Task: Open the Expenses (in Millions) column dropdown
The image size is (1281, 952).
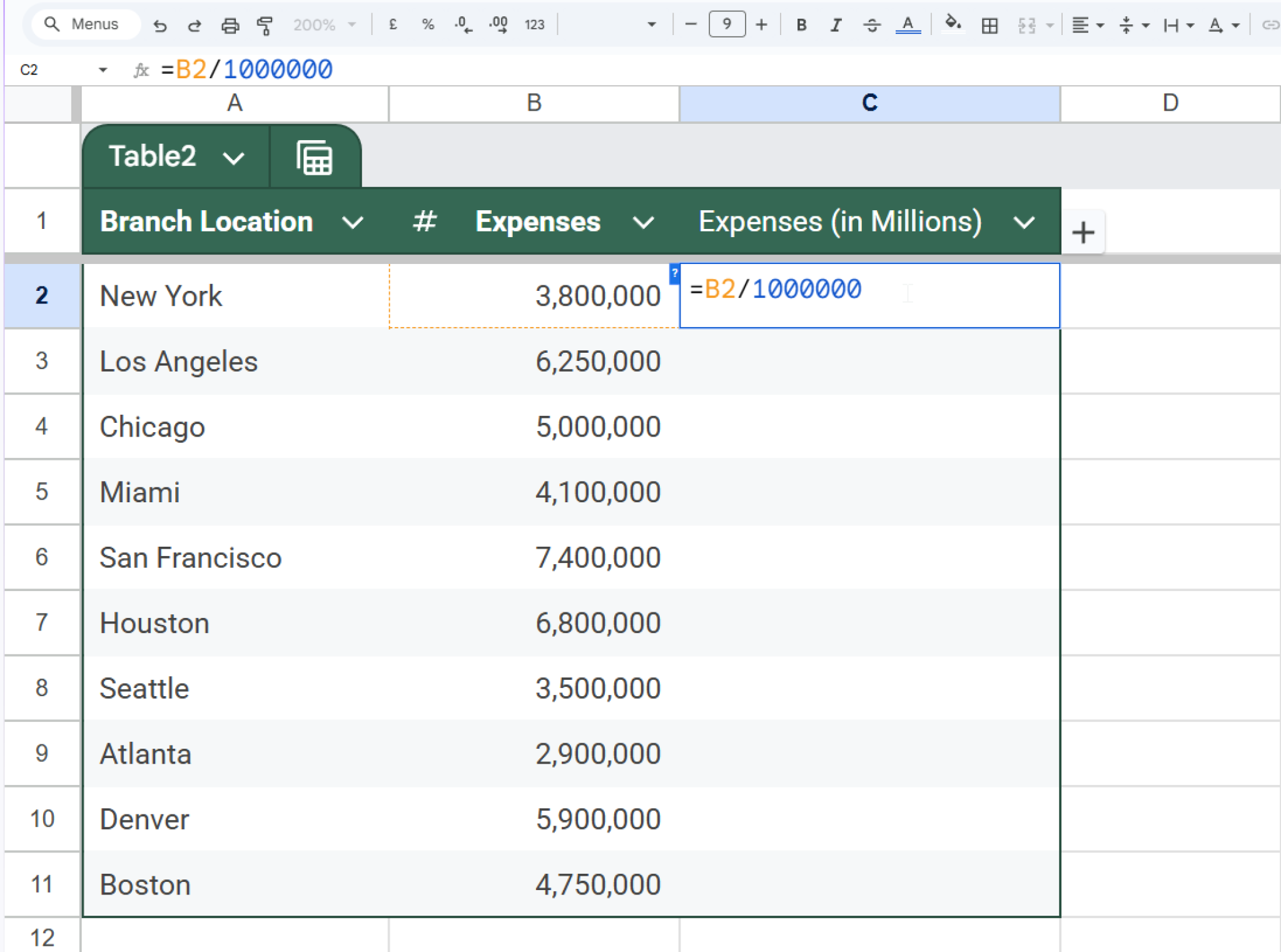Action: click(1024, 222)
